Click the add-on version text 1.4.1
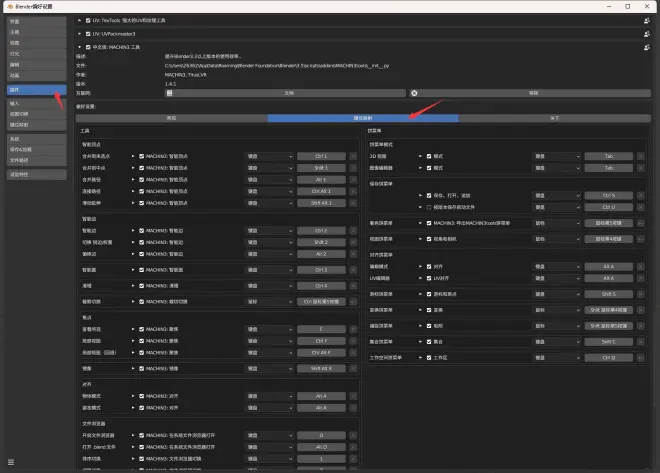The image size is (660, 473). coord(170,84)
